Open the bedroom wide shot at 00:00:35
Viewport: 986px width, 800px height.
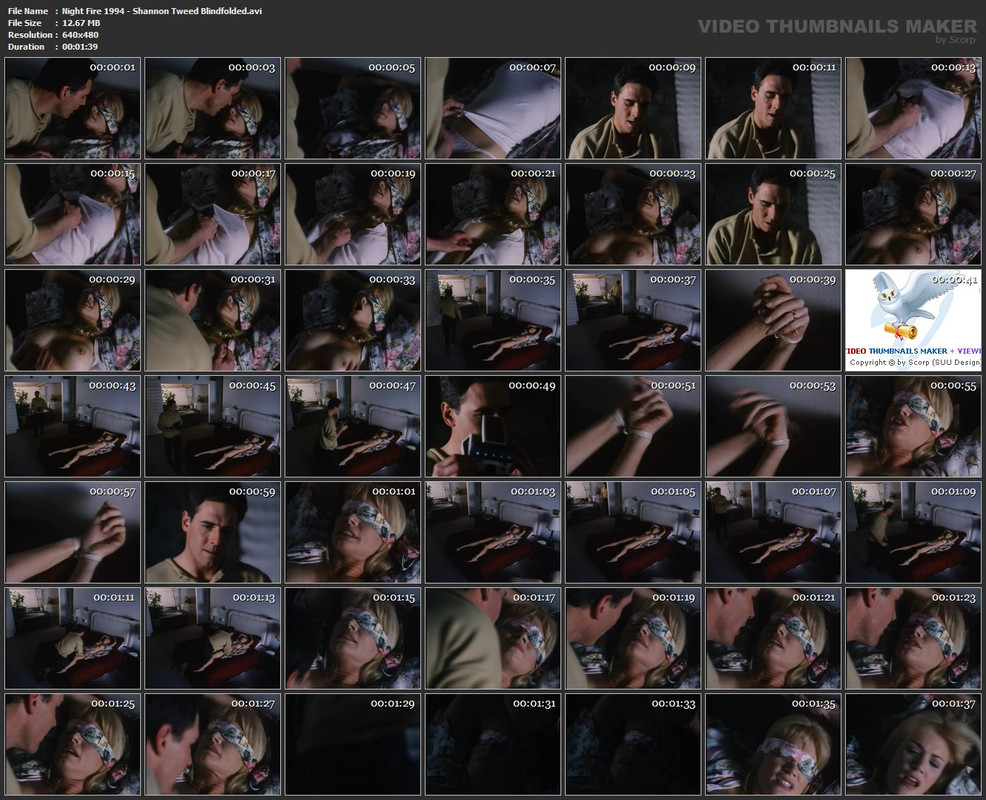493,320
